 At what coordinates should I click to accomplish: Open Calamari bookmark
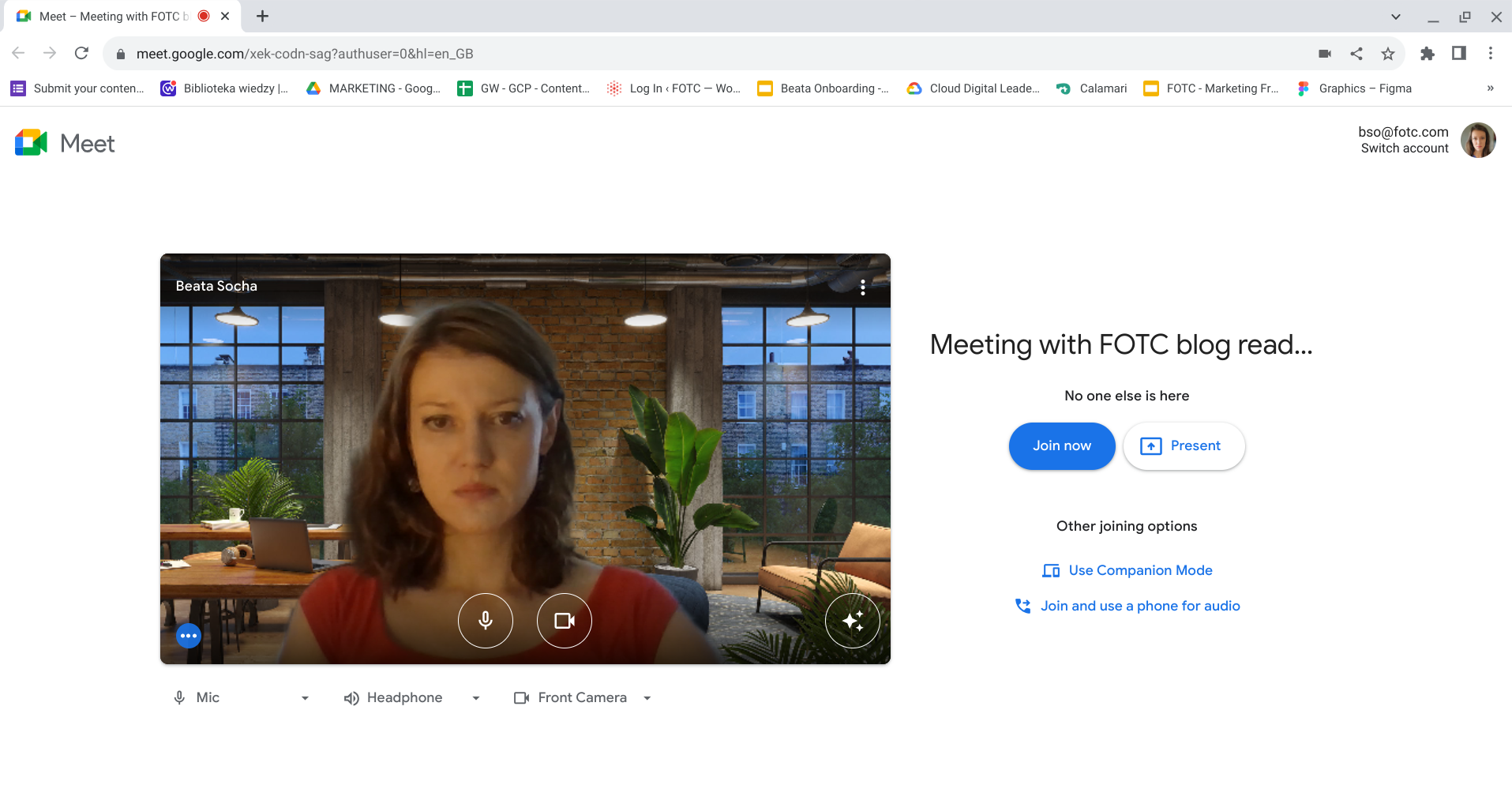click(1092, 88)
